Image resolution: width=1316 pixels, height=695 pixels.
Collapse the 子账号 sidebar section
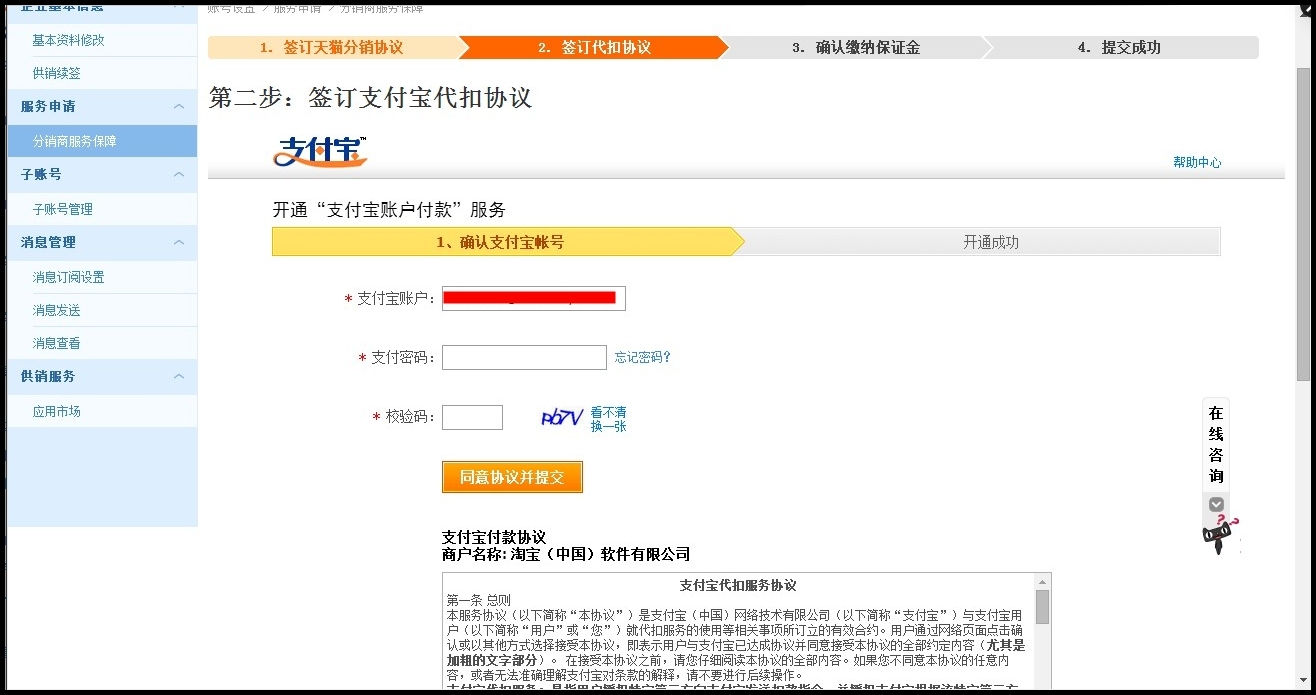179,175
